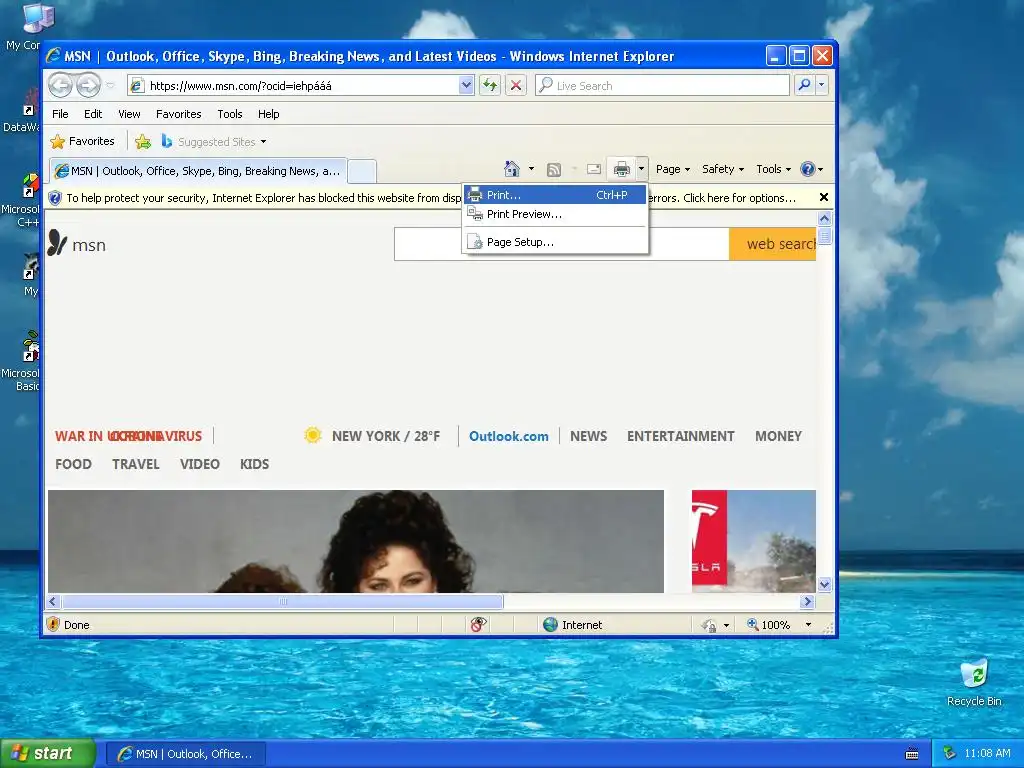
Task: Click the blue Help question mark icon
Action: (x=808, y=169)
